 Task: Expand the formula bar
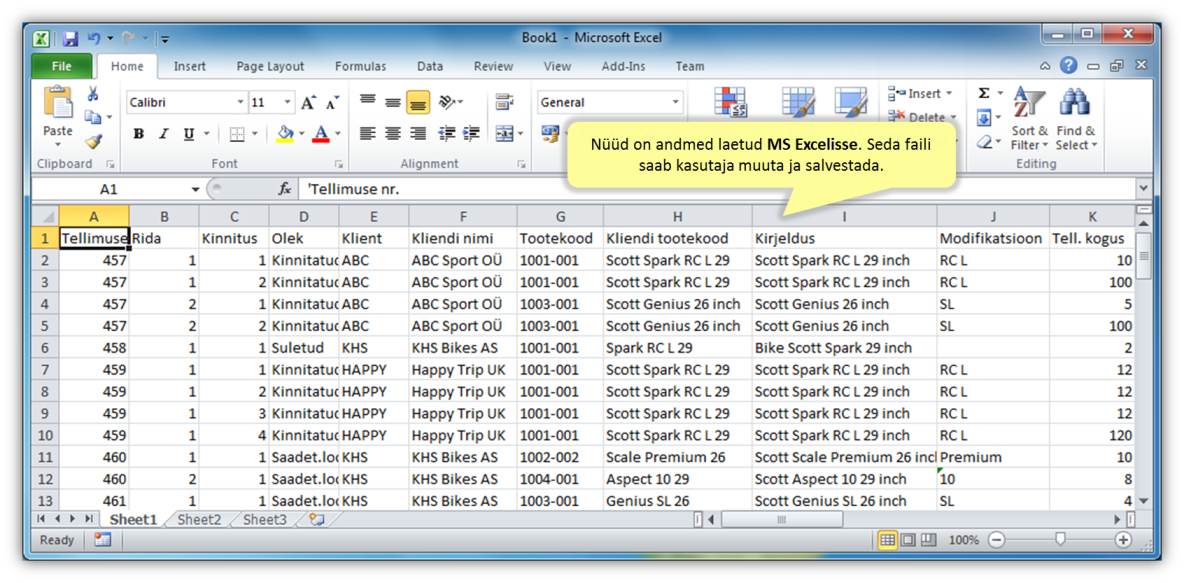point(1142,189)
